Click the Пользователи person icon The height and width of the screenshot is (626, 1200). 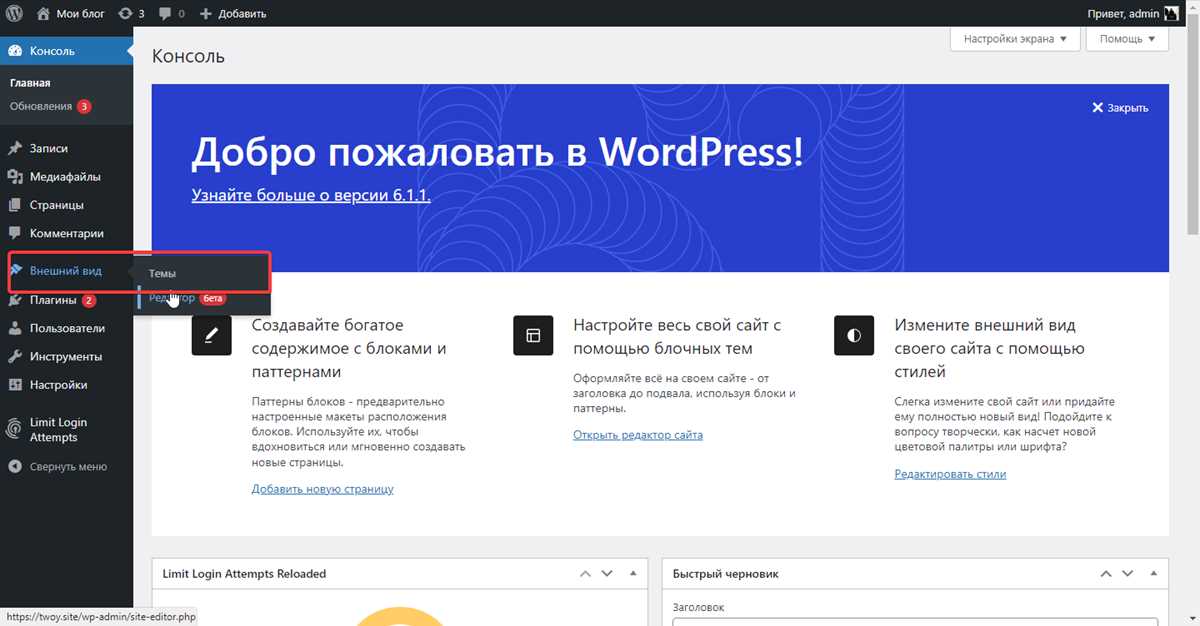point(15,328)
